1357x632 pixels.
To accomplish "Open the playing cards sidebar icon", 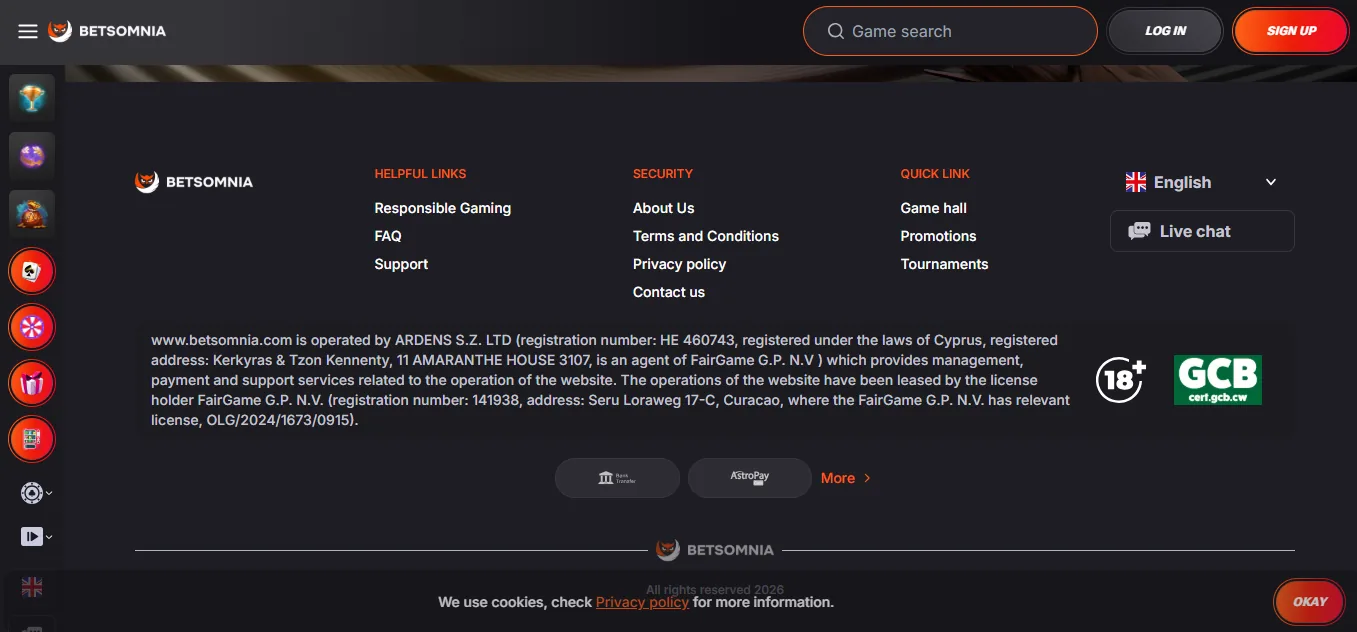I will (x=32, y=270).
